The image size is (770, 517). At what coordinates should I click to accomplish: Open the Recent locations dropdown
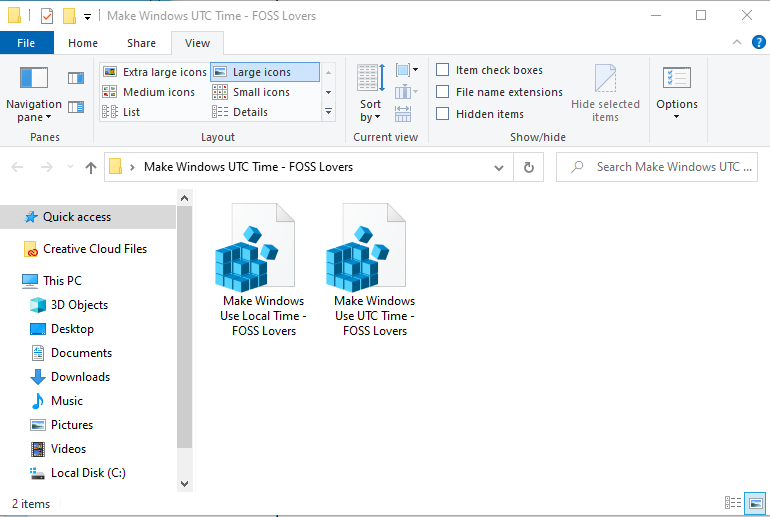[70, 167]
